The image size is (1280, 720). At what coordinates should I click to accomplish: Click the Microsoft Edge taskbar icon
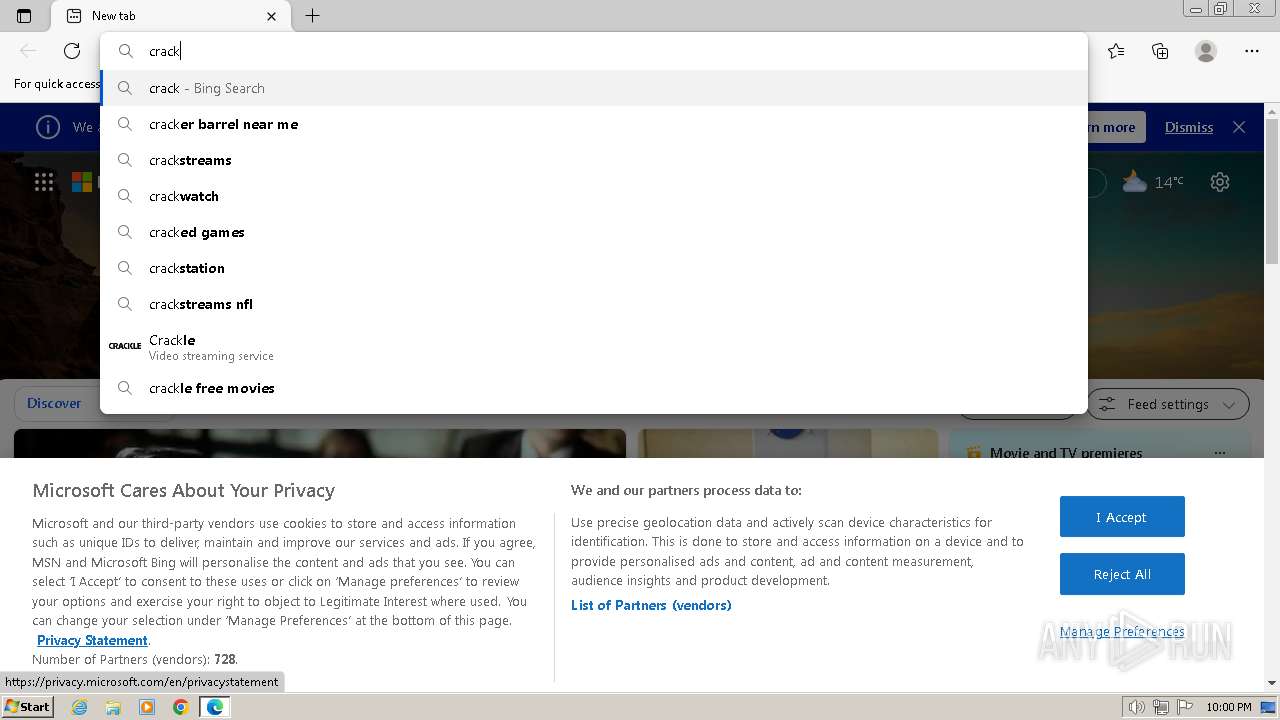(x=214, y=707)
